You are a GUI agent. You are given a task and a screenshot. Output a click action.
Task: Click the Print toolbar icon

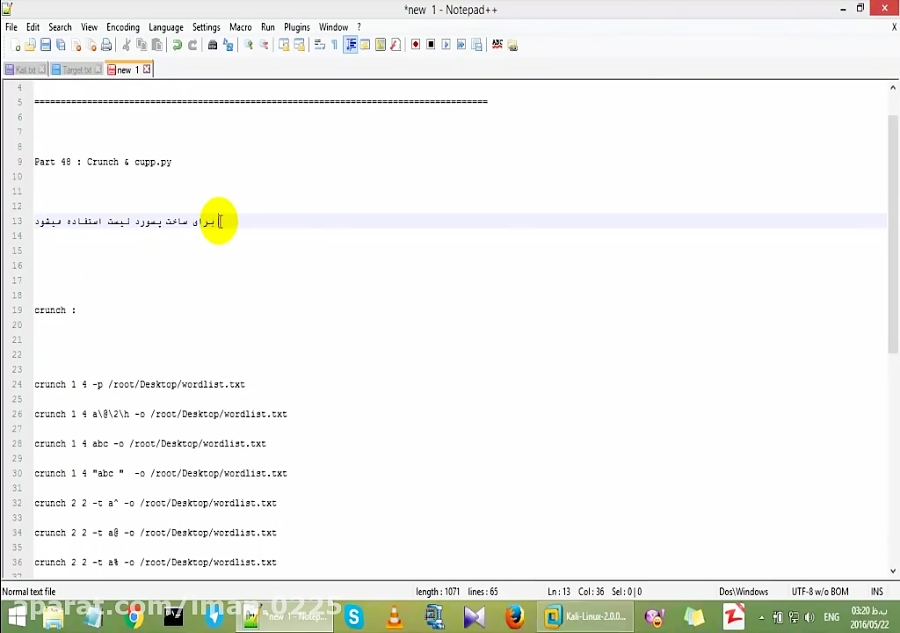107,45
